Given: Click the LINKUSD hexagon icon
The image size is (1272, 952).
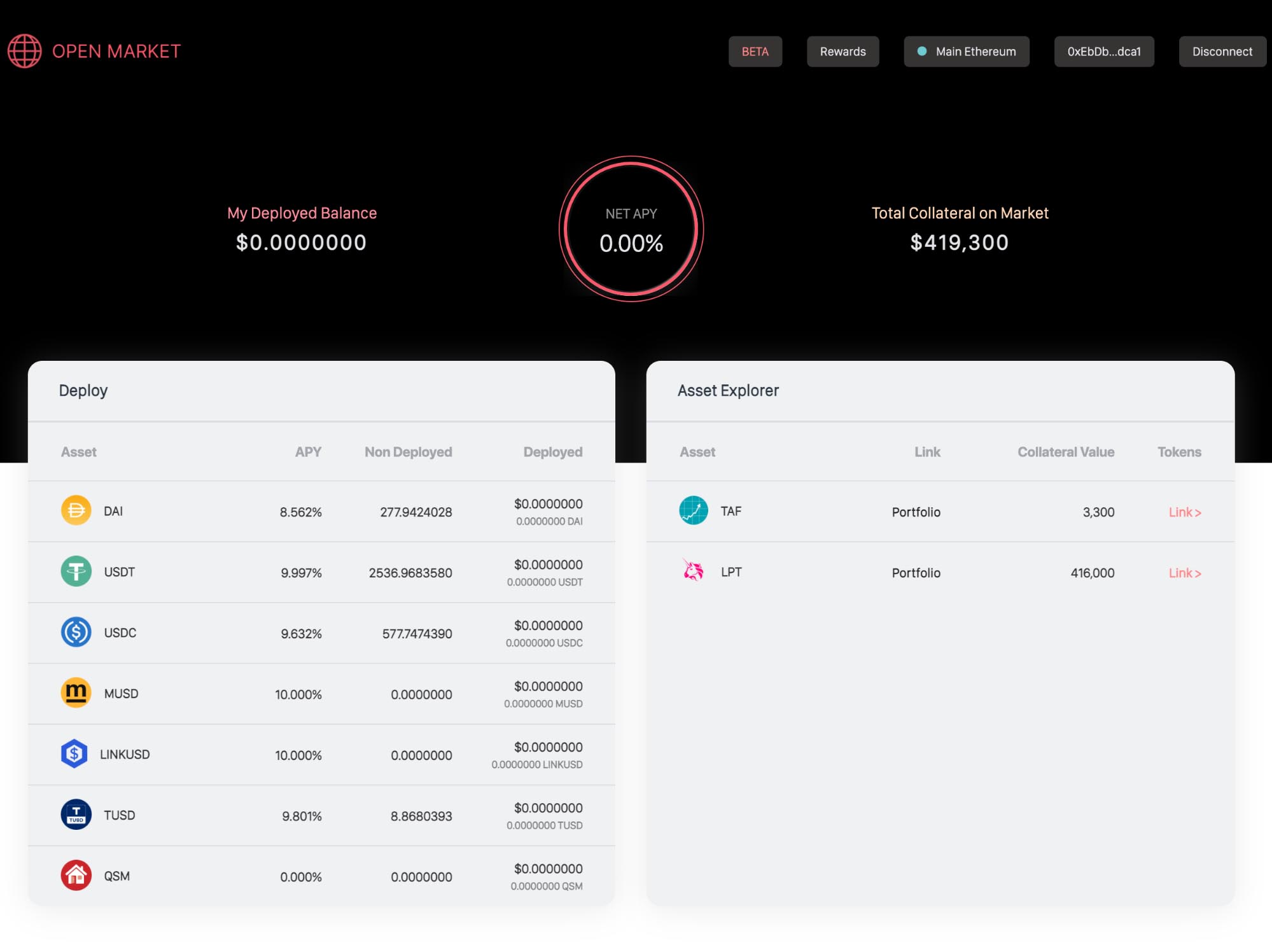Looking at the screenshot, I should pyautogui.click(x=74, y=754).
